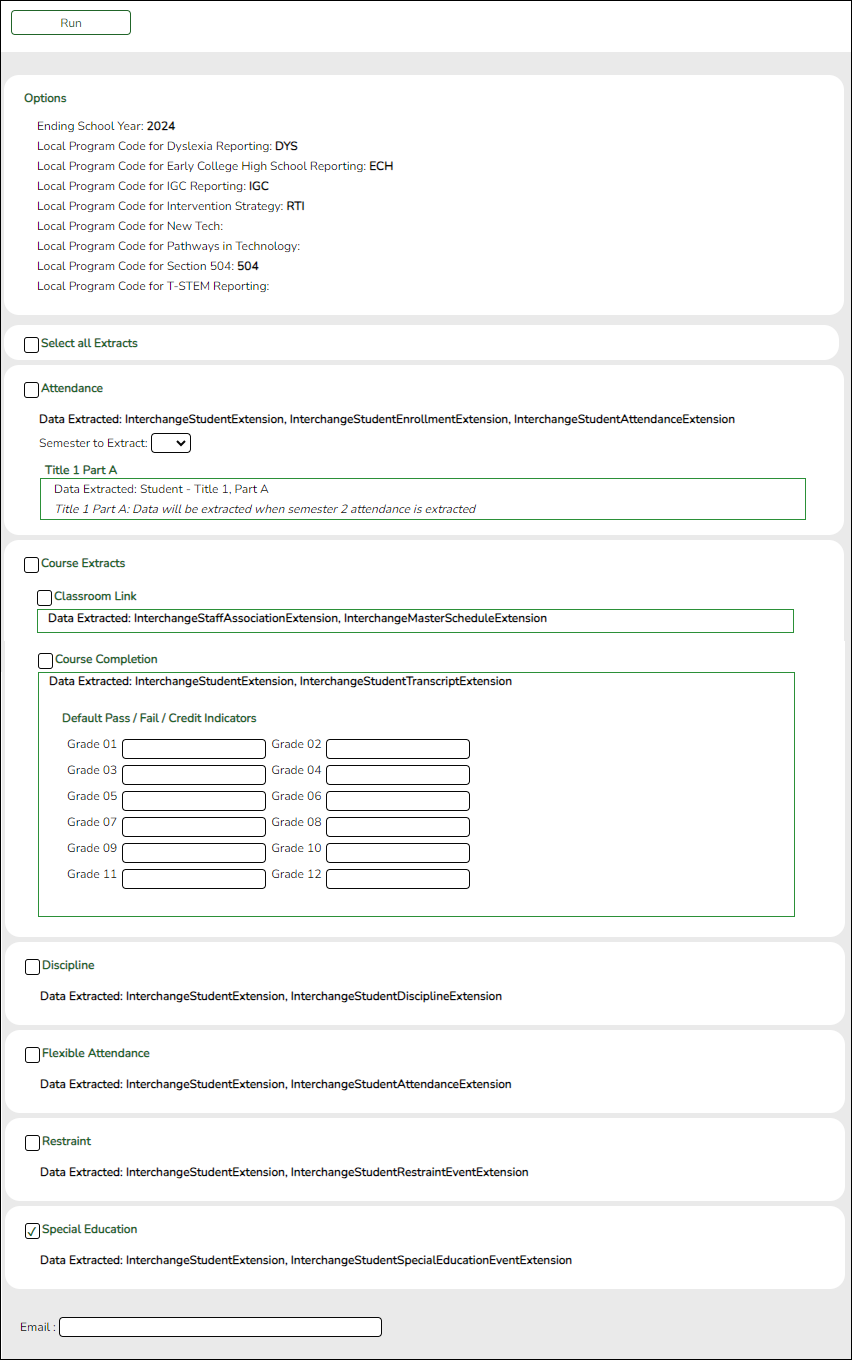Screen dimensions: 852x1360
Task: Click the Title 1 Part A section box
Action: coord(421,498)
